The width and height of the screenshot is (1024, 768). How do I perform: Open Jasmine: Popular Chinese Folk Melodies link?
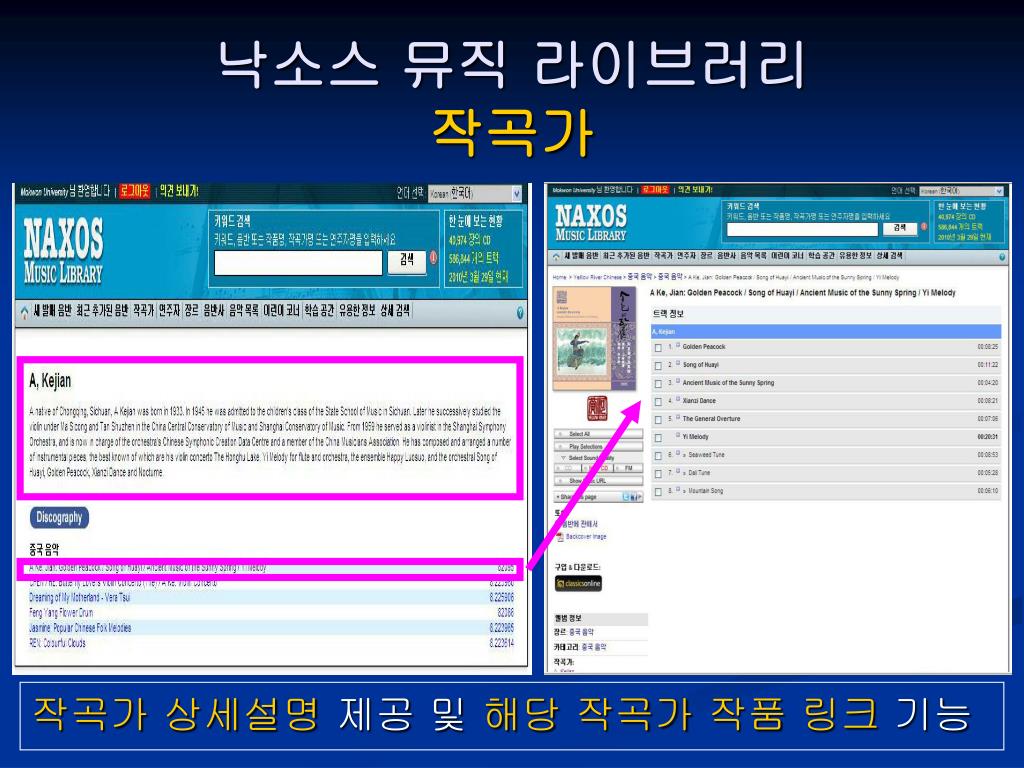[x=80, y=628]
